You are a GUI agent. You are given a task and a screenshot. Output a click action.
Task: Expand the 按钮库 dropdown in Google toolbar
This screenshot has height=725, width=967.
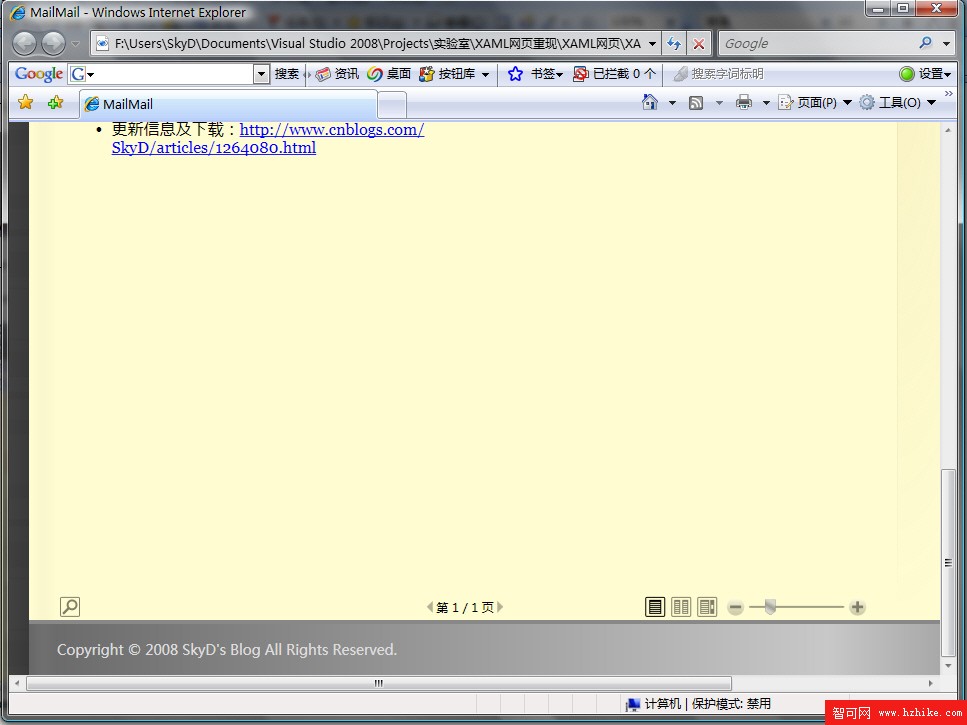[x=485, y=74]
